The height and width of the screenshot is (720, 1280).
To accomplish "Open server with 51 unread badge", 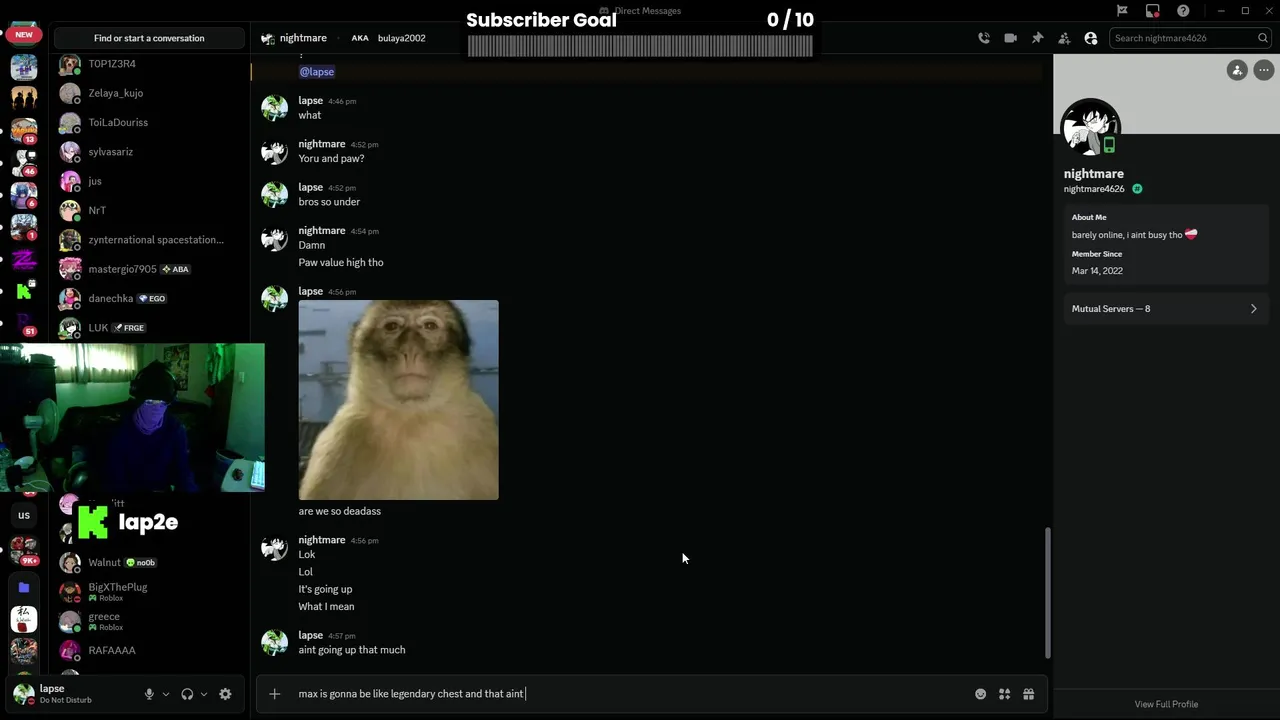I will click(x=24, y=323).
